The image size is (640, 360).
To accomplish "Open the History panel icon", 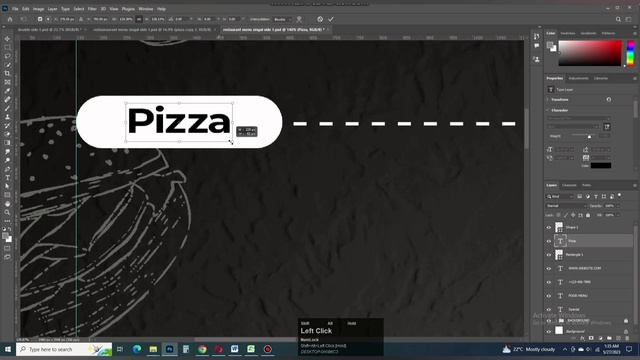I will point(536,36).
